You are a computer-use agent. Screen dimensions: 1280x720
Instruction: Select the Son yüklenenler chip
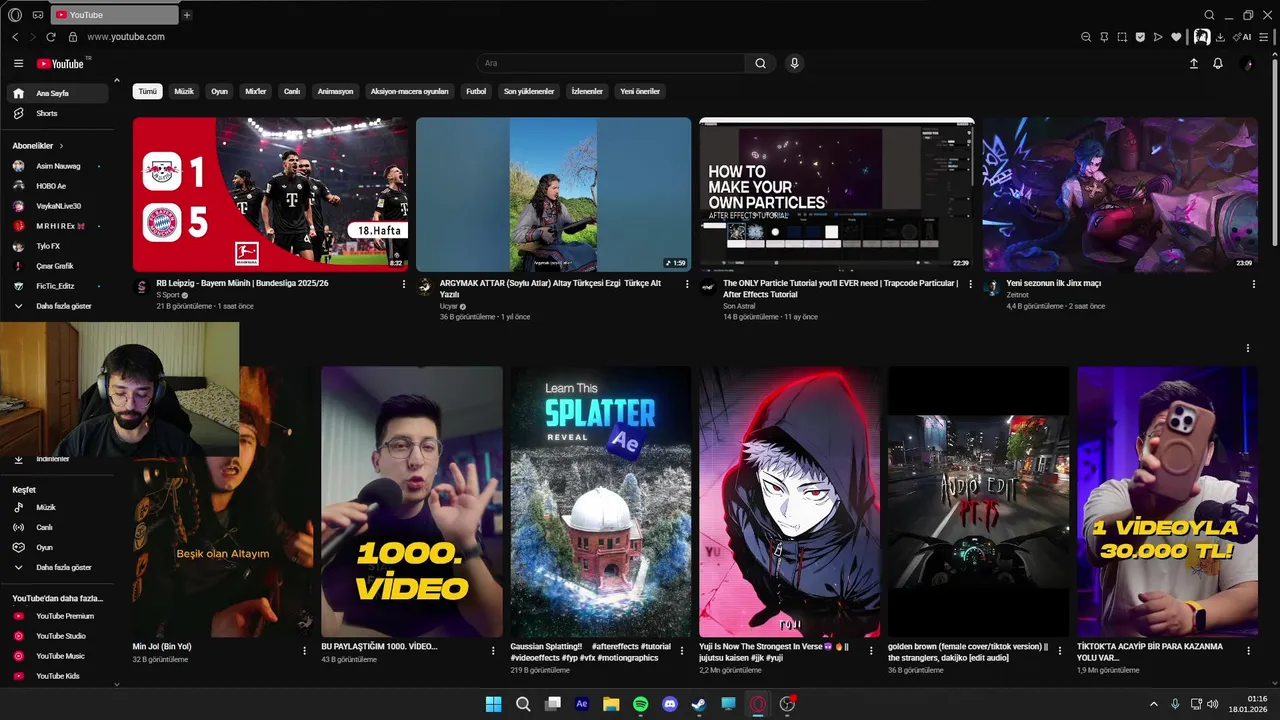tap(529, 91)
